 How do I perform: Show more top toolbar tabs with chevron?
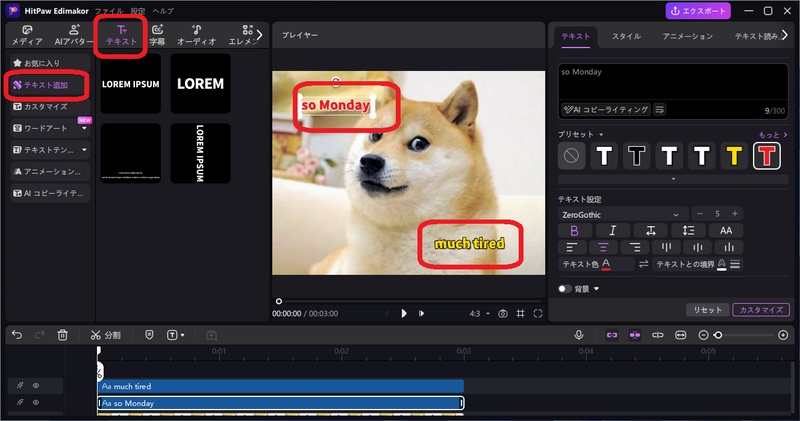point(259,35)
